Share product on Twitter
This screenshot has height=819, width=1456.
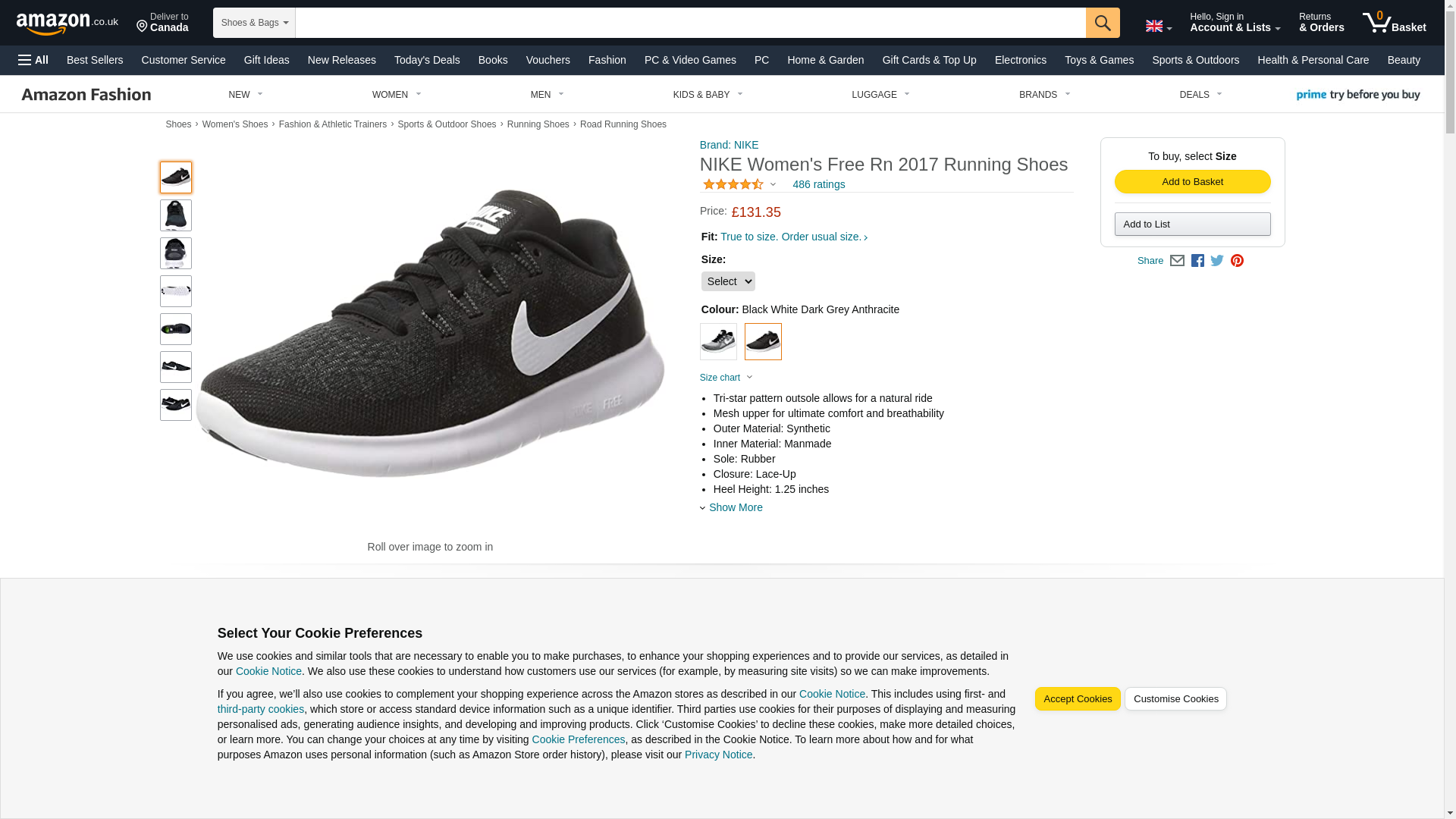click(1217, 261)
